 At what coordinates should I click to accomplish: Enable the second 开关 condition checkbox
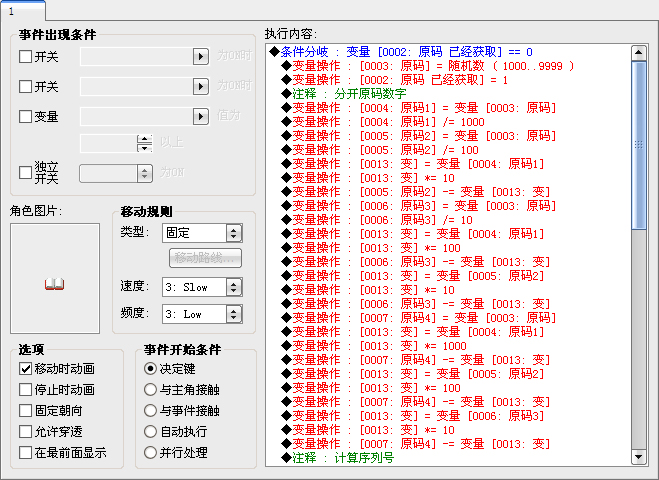[26, 87]
